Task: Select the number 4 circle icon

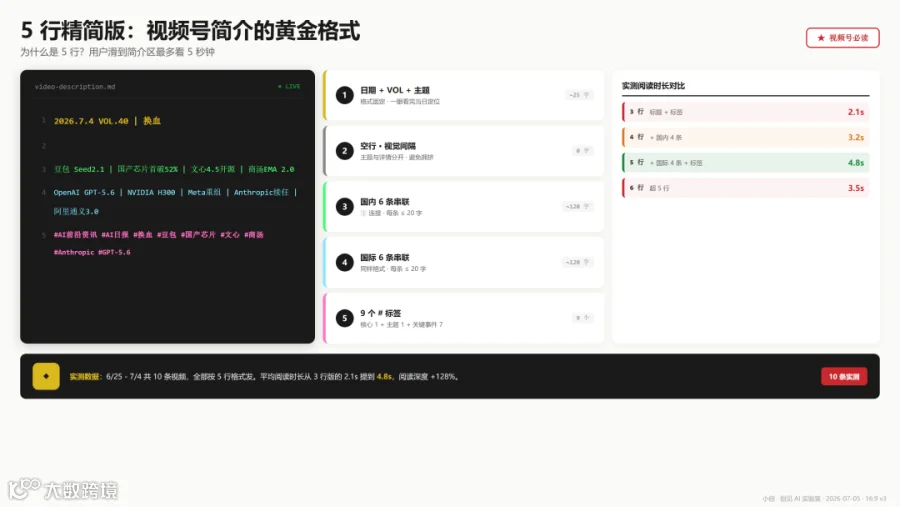Action: [344, 262]
